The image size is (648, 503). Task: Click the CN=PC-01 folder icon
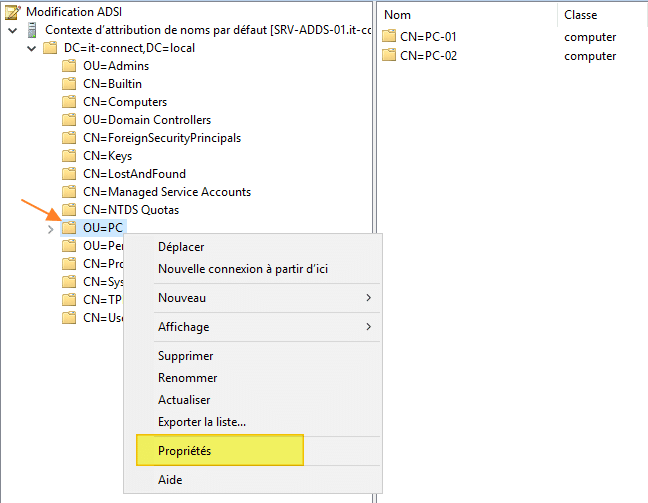click(390, 37)
